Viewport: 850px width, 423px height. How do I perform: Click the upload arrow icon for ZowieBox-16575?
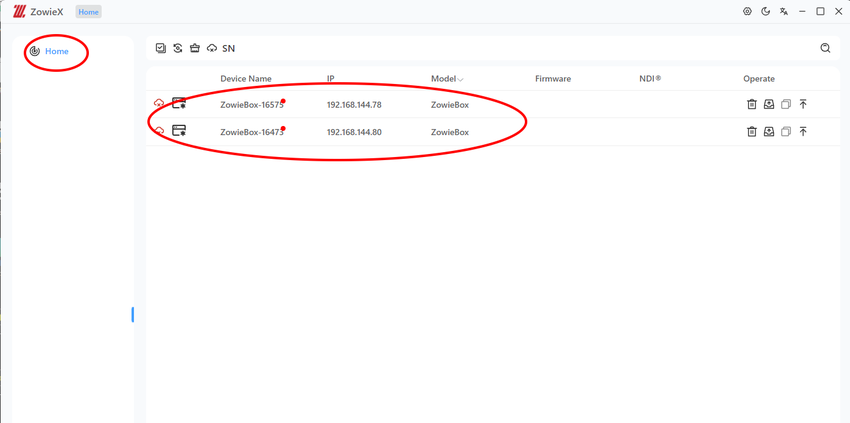tap(803, 104)
